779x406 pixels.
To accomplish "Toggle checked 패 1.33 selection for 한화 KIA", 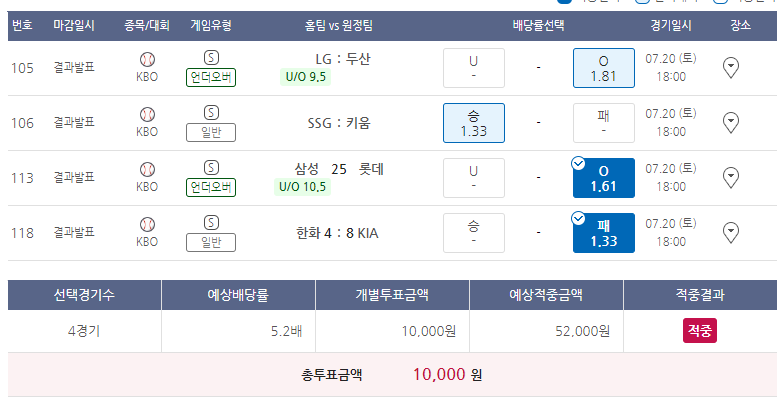I will (604, 233).
